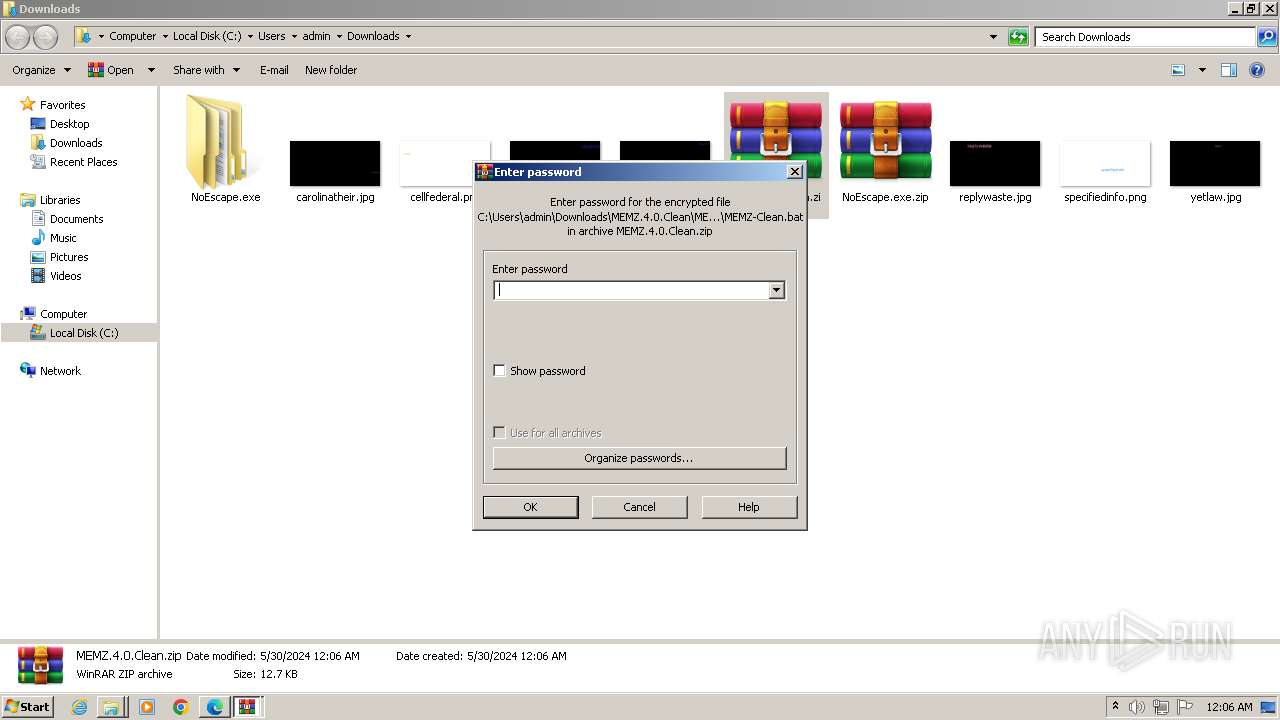Open the Documents library

pos(76,219)
